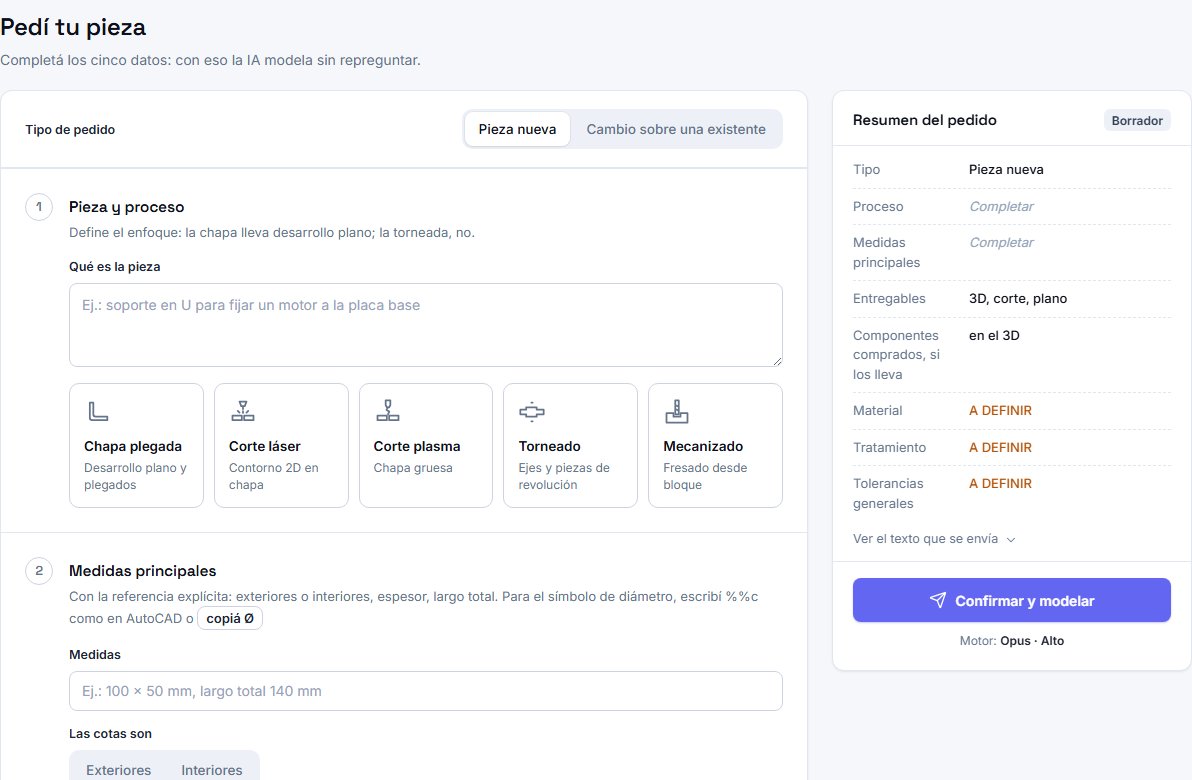Switch to Cambio sobre una existente
Image resolution: width=1192 pixels, height=780 pixels.
pos(676,129)
